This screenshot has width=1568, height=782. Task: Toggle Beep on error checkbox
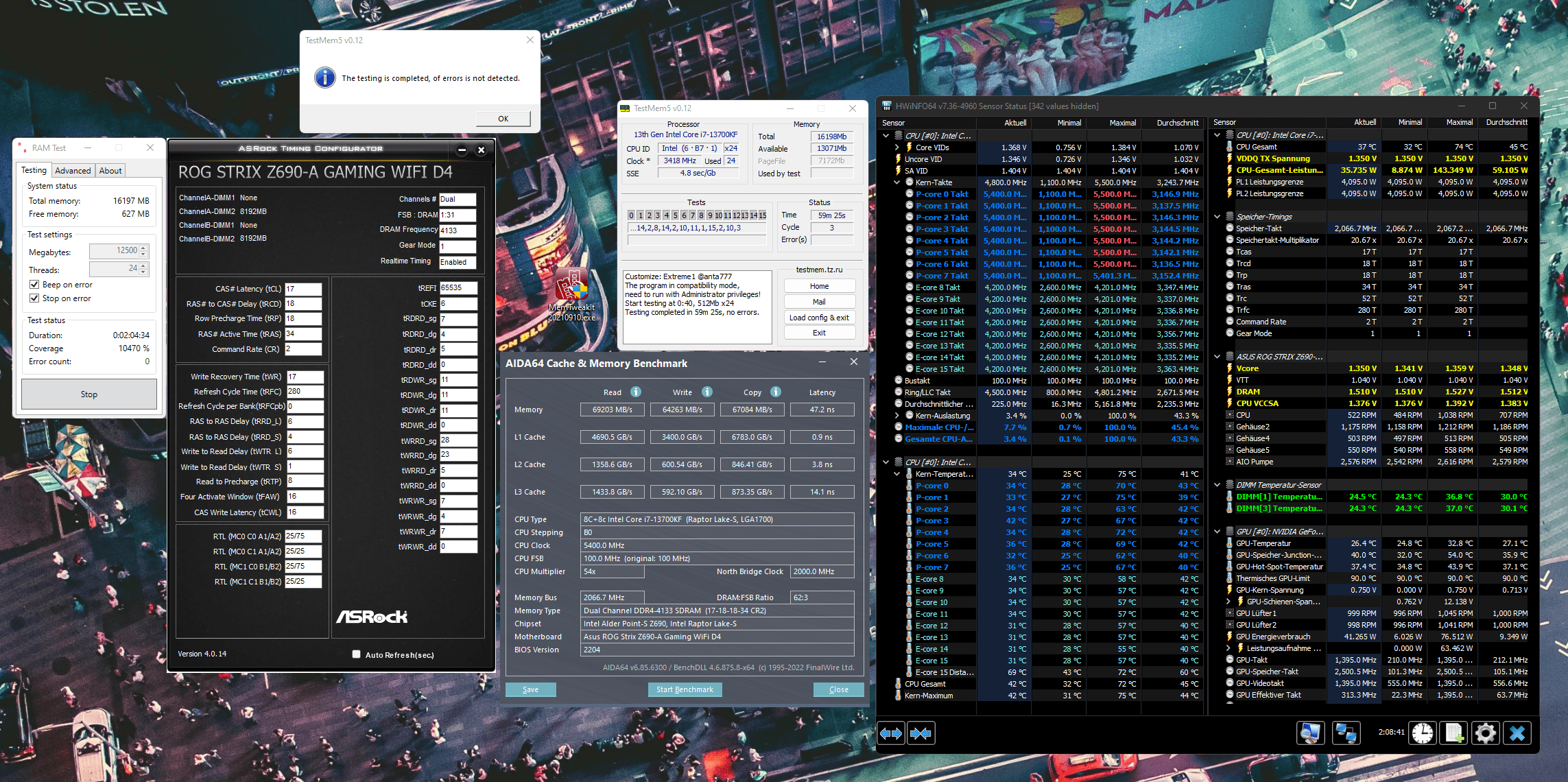pyautogui.click(x=34, y=285)
